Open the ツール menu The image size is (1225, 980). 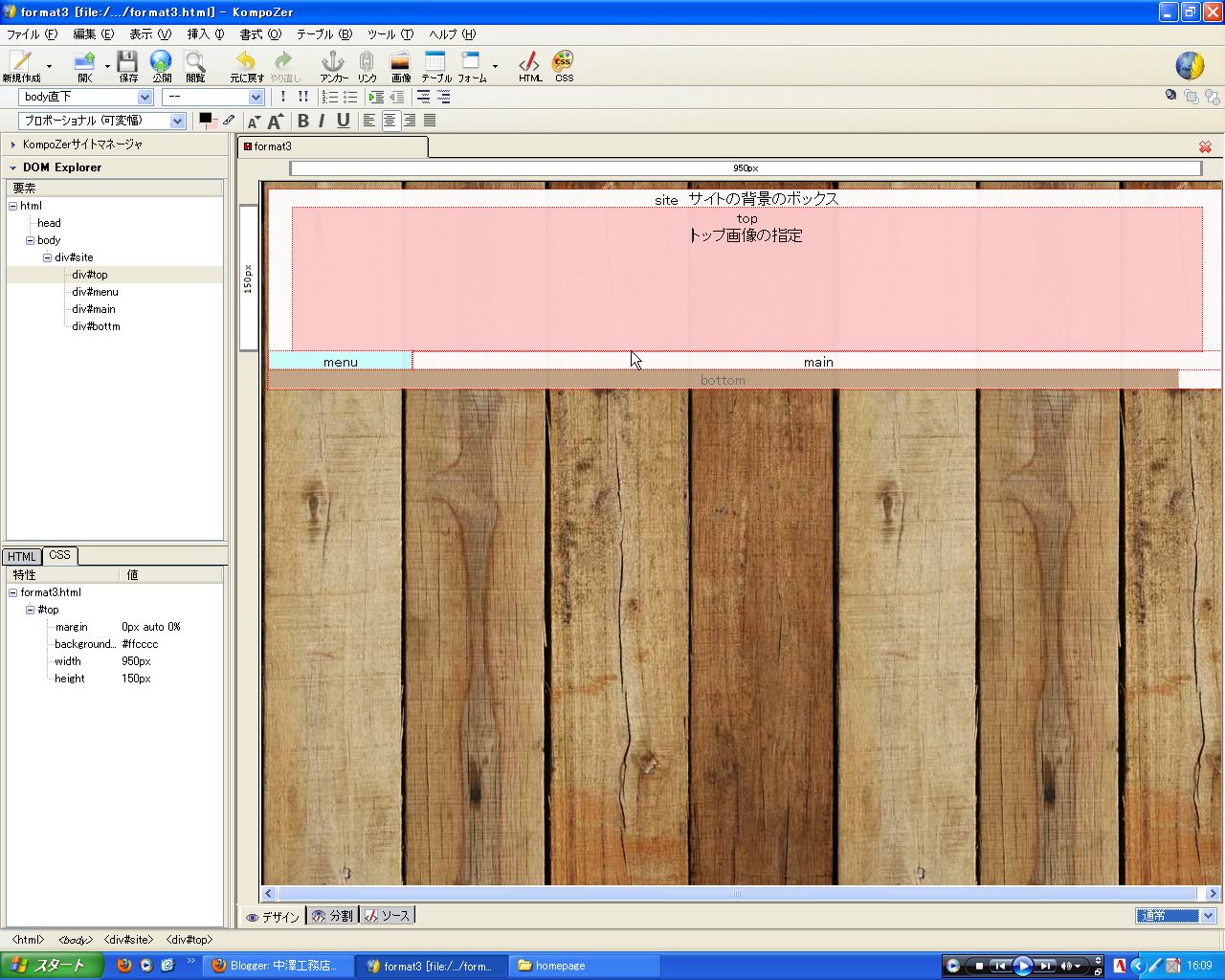390,34
